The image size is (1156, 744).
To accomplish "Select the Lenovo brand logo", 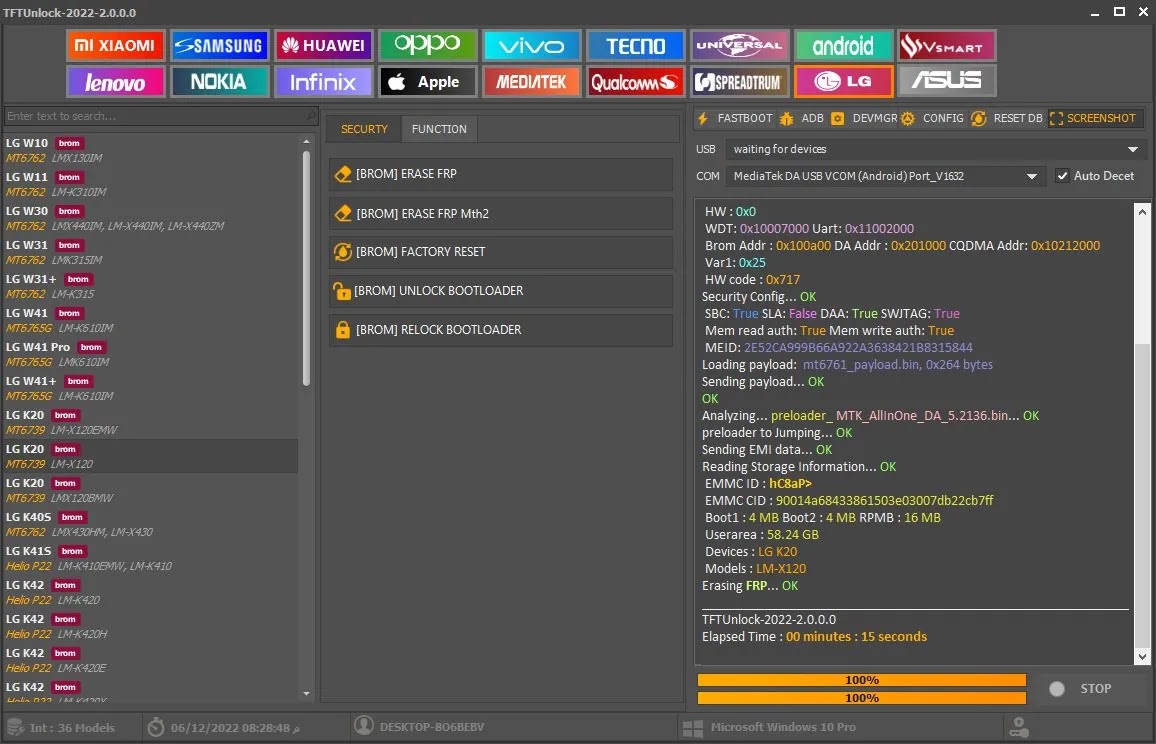I will coord(115,82).
